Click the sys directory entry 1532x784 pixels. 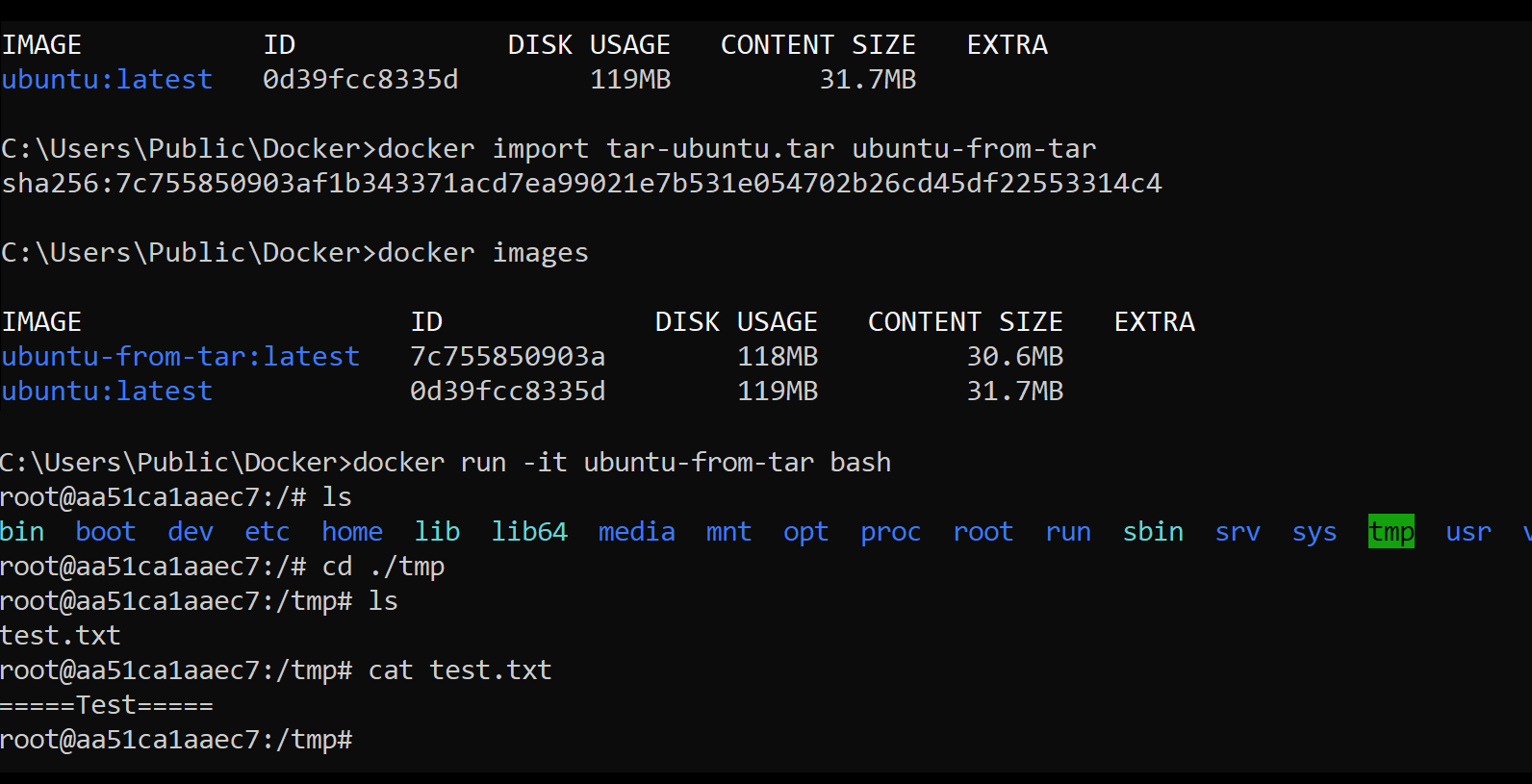click(1315, 532)
